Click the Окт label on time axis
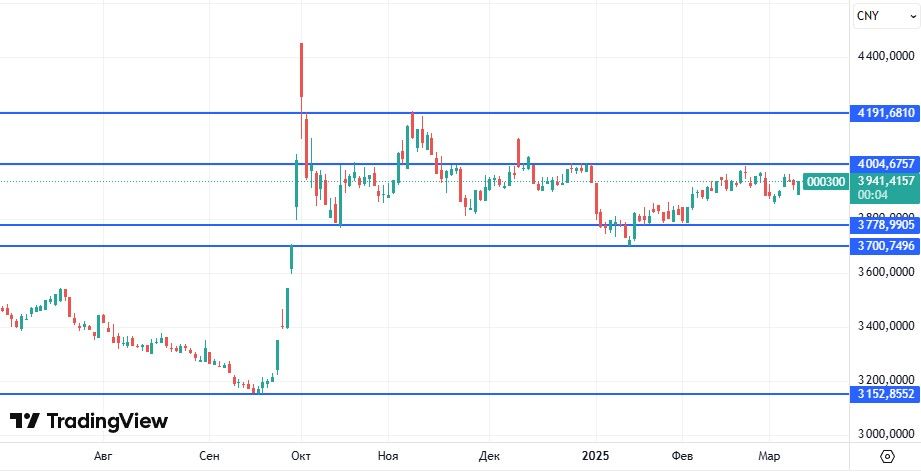 (x=301, y=456)
